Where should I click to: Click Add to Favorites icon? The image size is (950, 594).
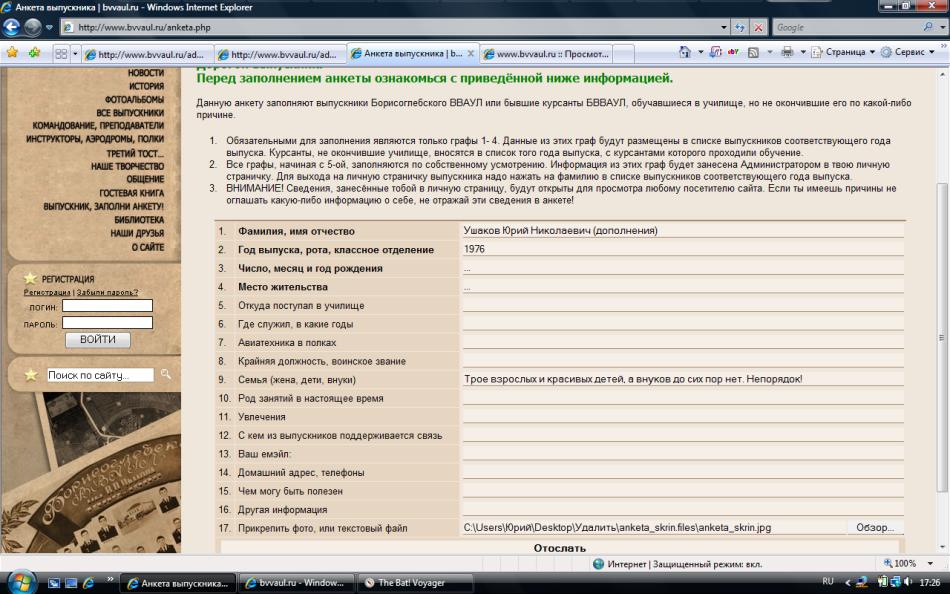coord(34,53)
